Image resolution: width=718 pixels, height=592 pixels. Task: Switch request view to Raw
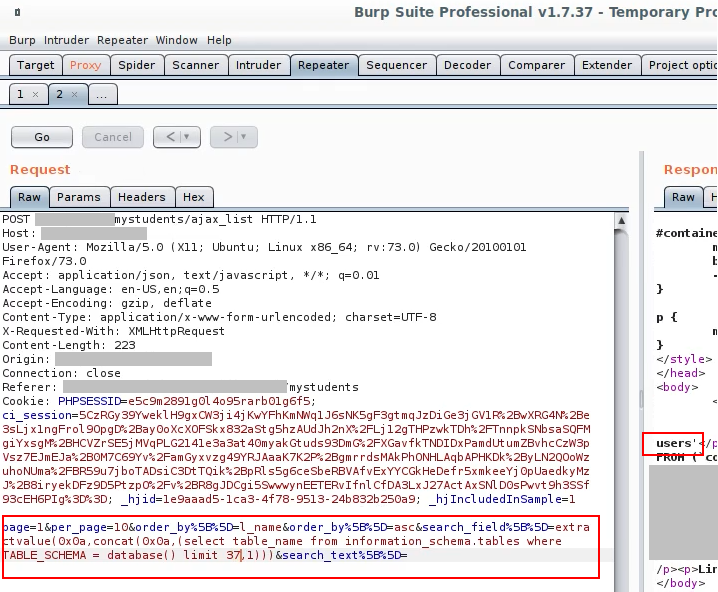29,197
